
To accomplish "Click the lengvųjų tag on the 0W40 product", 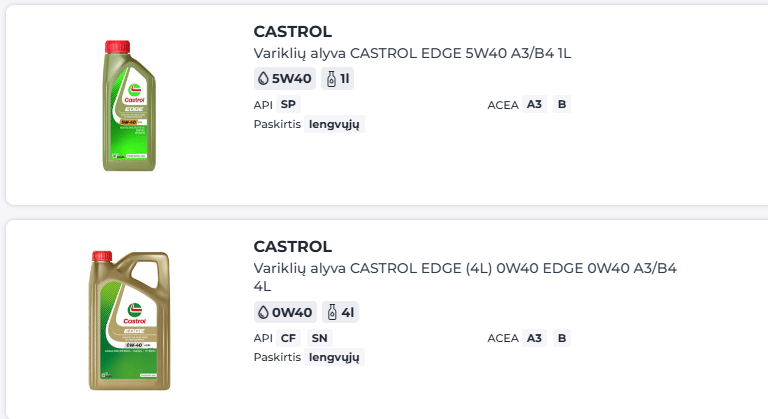I will 334,357.
